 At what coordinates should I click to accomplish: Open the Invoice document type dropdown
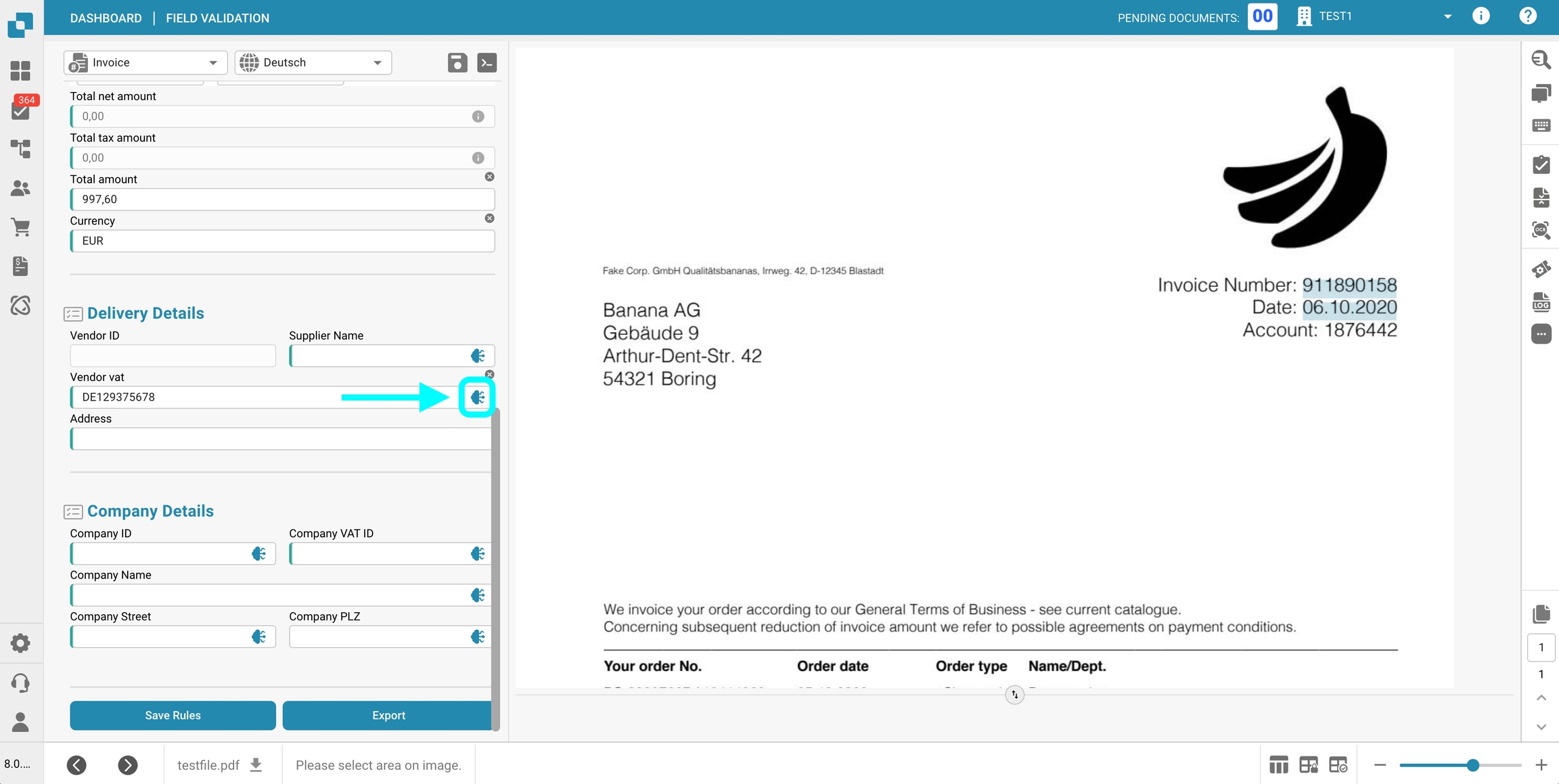click(x=145, y=63)
